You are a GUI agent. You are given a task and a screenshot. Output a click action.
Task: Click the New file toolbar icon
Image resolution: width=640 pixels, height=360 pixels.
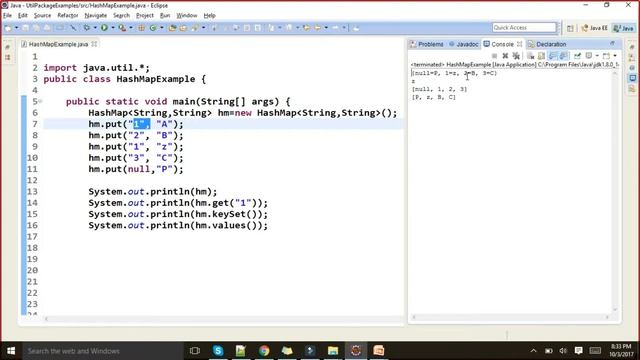point(8,28)
